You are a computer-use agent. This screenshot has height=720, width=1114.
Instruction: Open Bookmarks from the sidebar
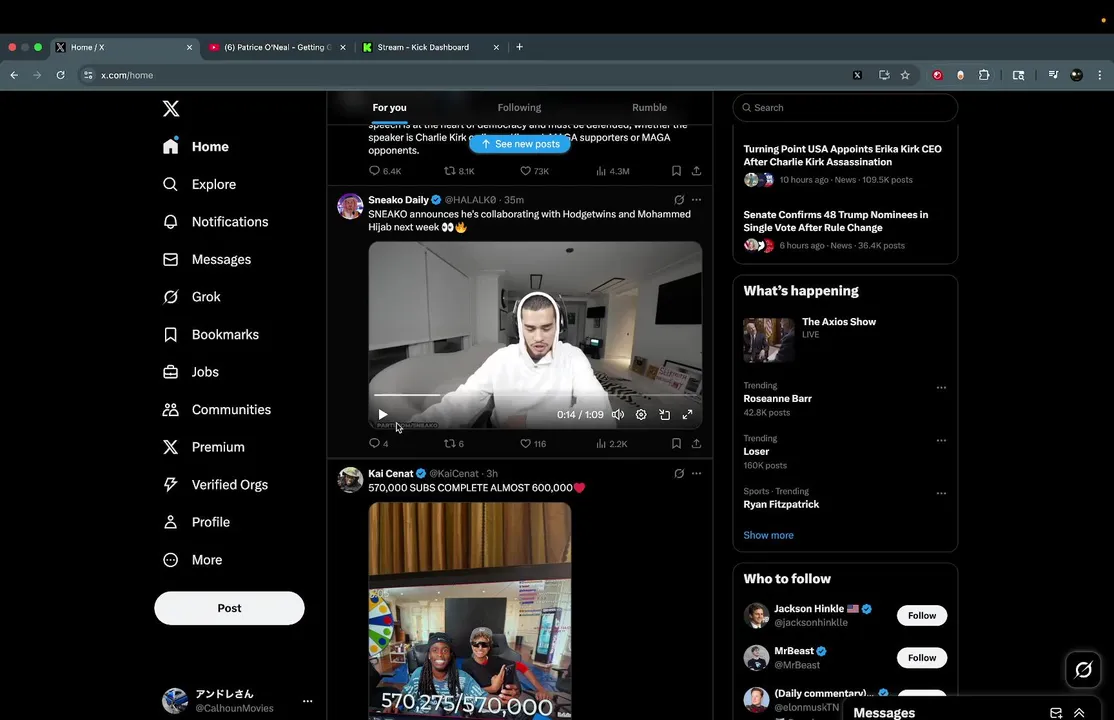coord(210,335)
